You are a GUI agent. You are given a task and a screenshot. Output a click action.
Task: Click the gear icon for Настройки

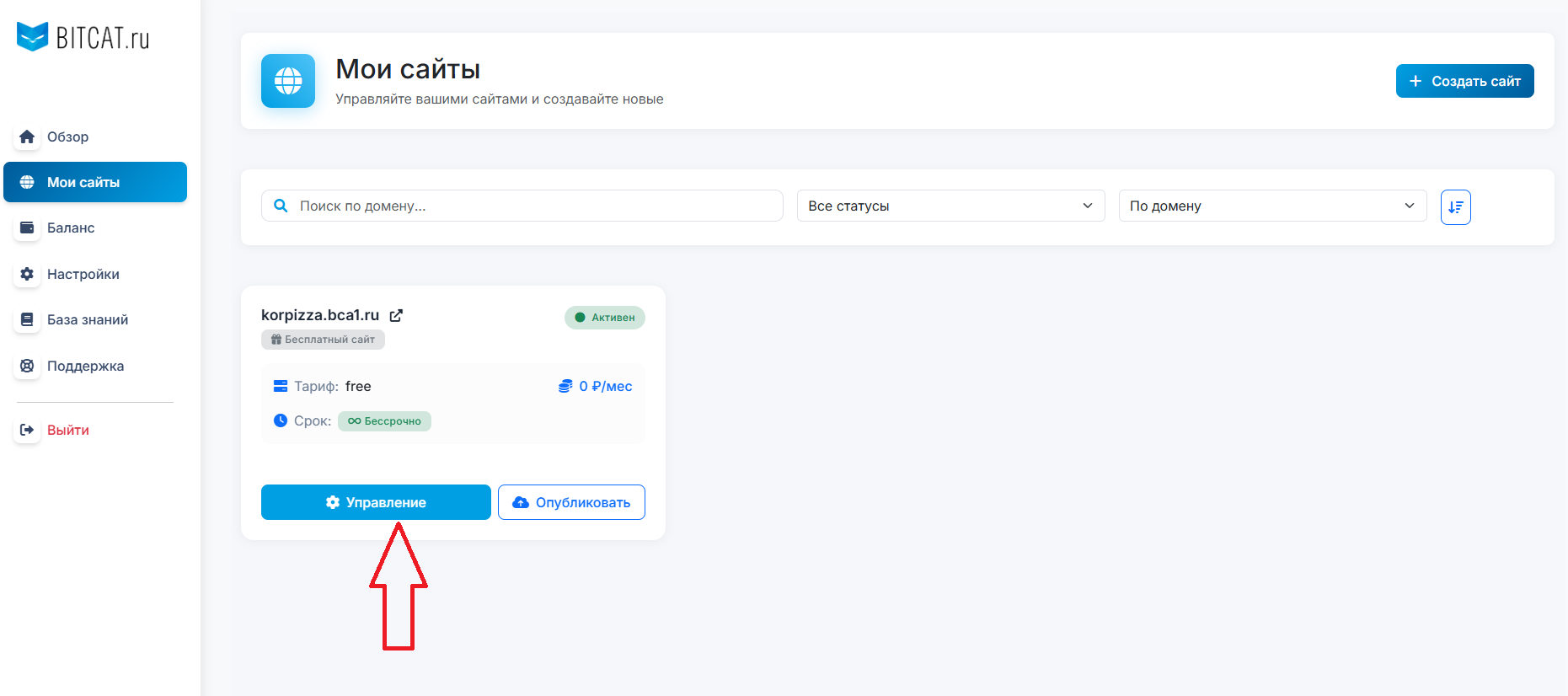coord(27,274)
